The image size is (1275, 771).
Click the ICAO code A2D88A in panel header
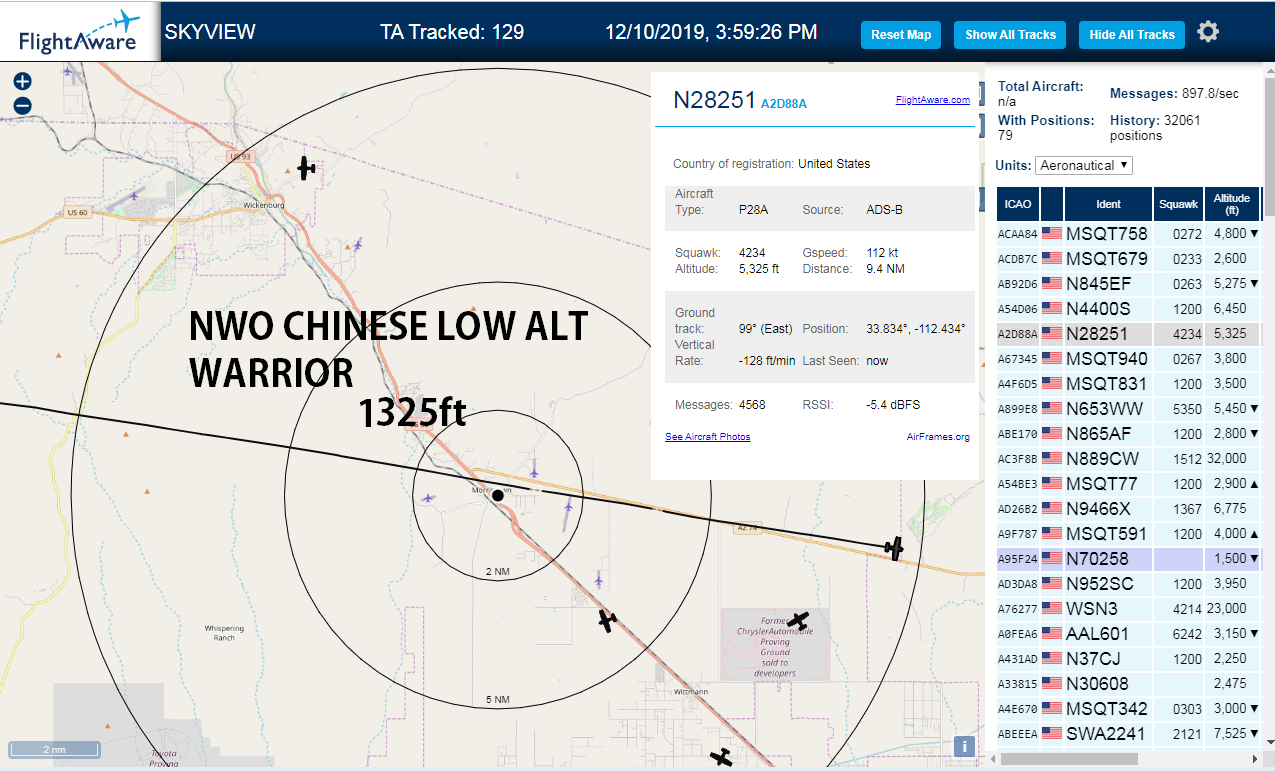pyautogui.click(x=784, y=103)
